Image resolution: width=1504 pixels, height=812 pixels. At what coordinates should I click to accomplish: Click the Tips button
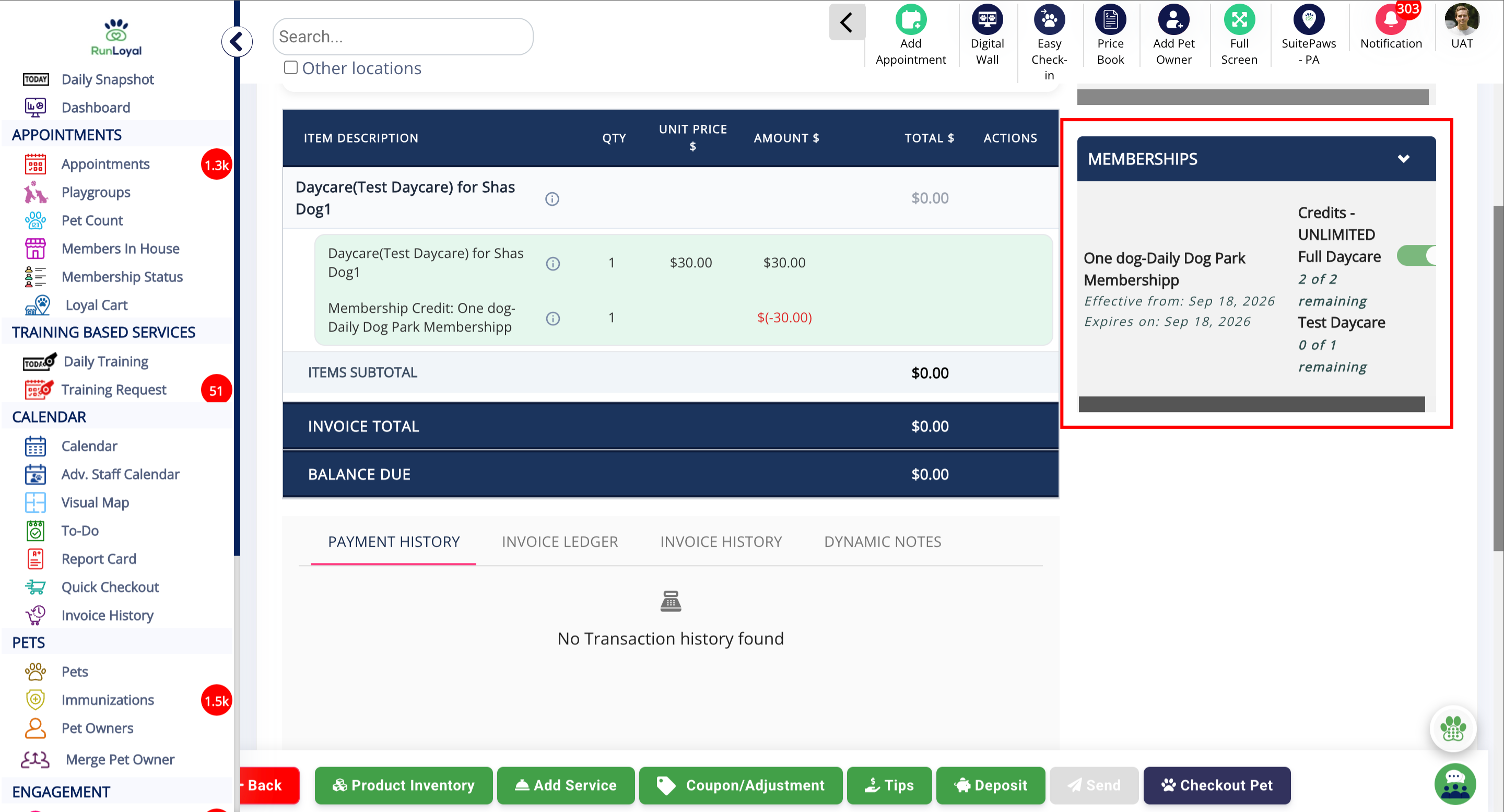coord(889,785)
